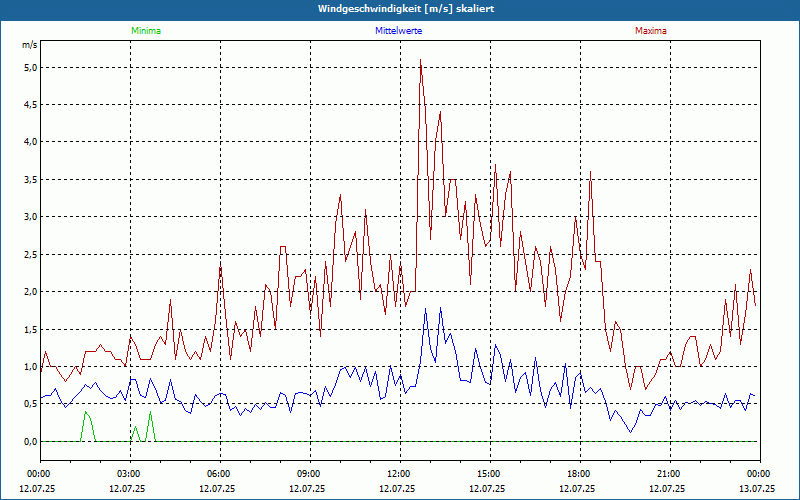Click the 4,0 y-axis value
Viewport: 800px width, 500px height.
click(31, 142)
